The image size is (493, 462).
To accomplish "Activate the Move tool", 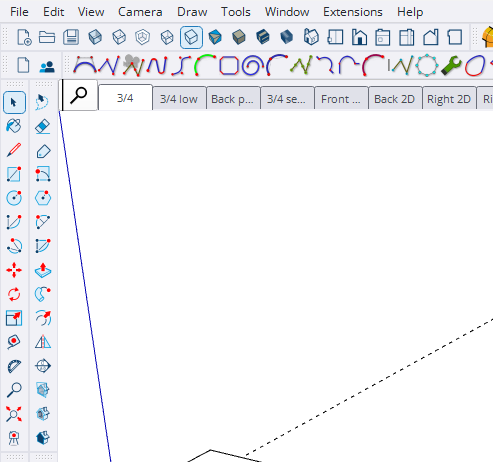I will 14,270.
